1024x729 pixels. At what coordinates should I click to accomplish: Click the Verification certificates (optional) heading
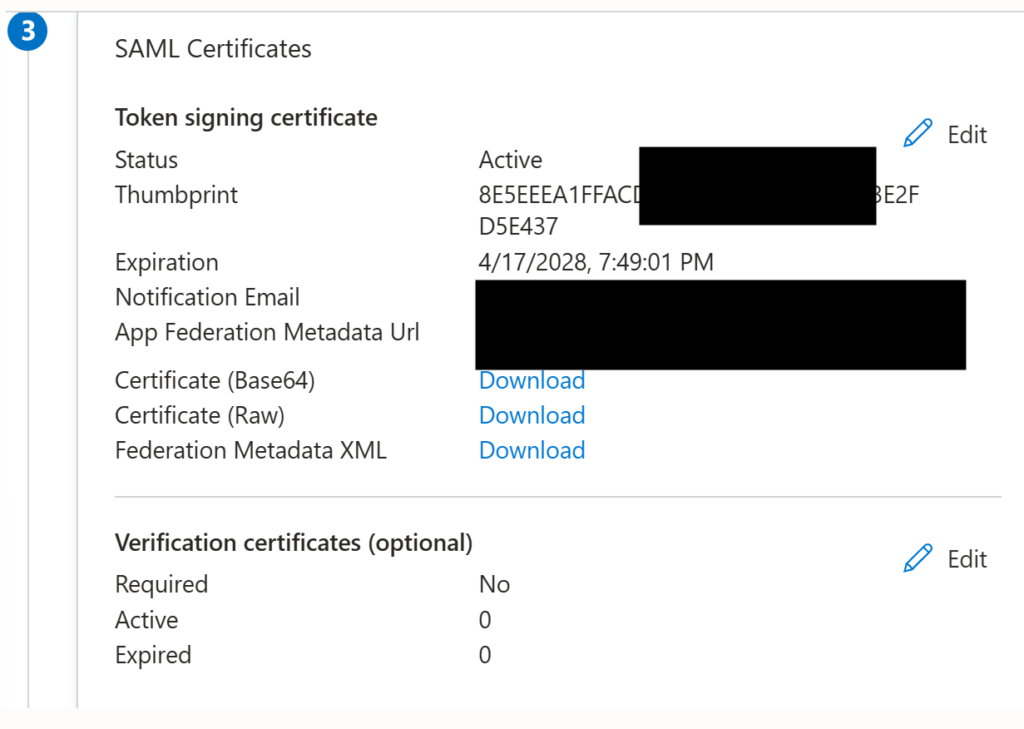pos(294,543)
